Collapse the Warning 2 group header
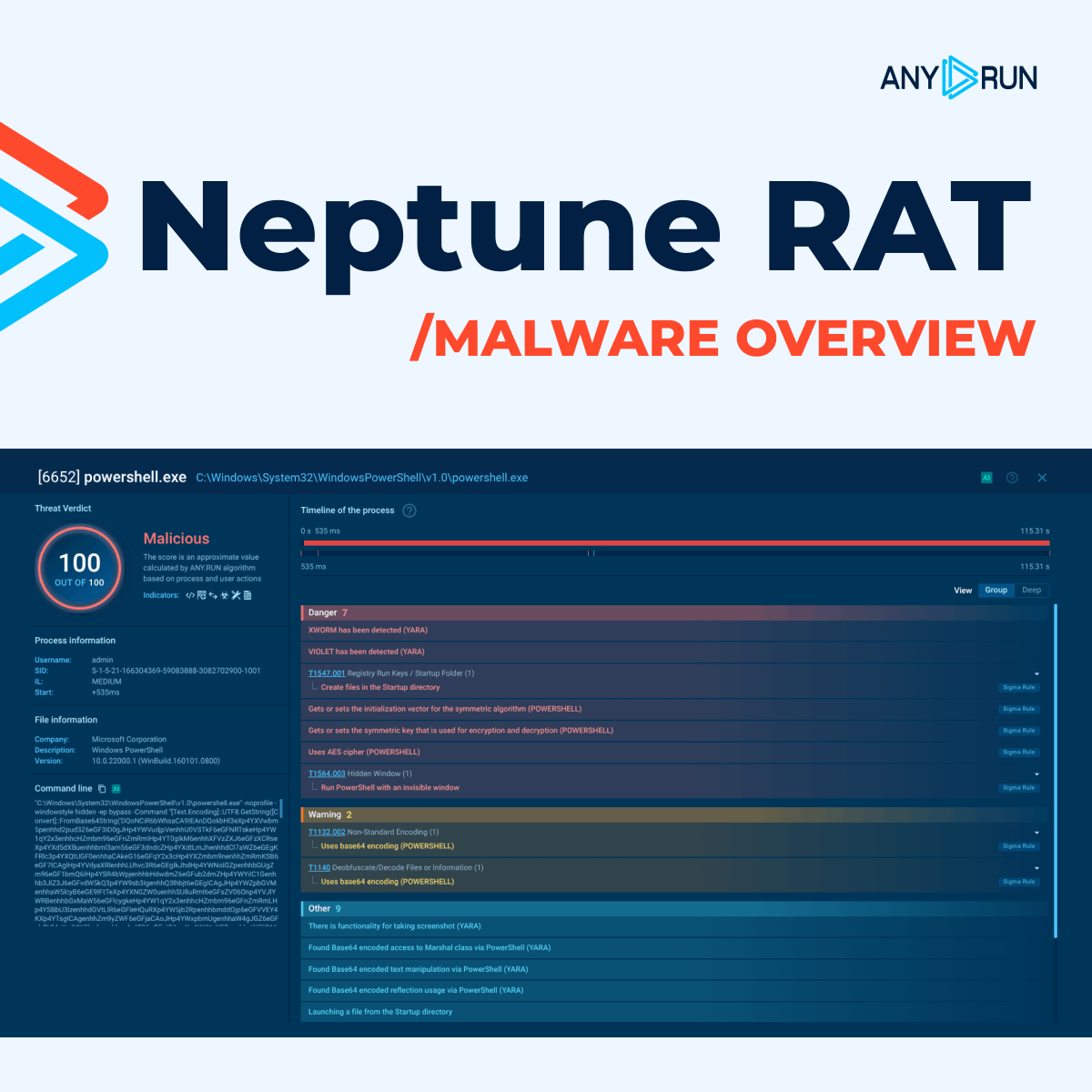Screen dimensions: 1092x1092 (x=676, y=814)
